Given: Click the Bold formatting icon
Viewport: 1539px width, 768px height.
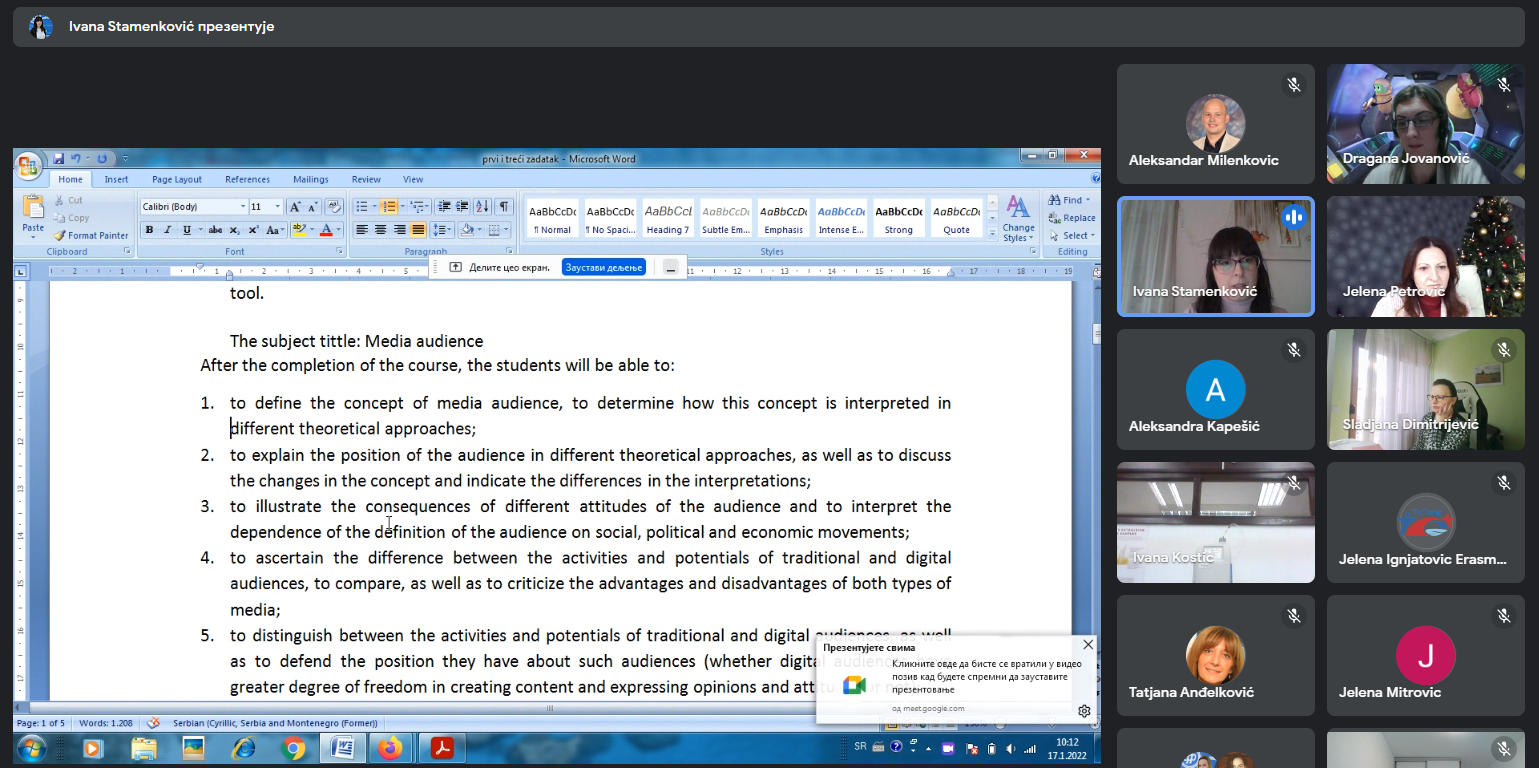Looking at the screenshot, I should point(150,230).
